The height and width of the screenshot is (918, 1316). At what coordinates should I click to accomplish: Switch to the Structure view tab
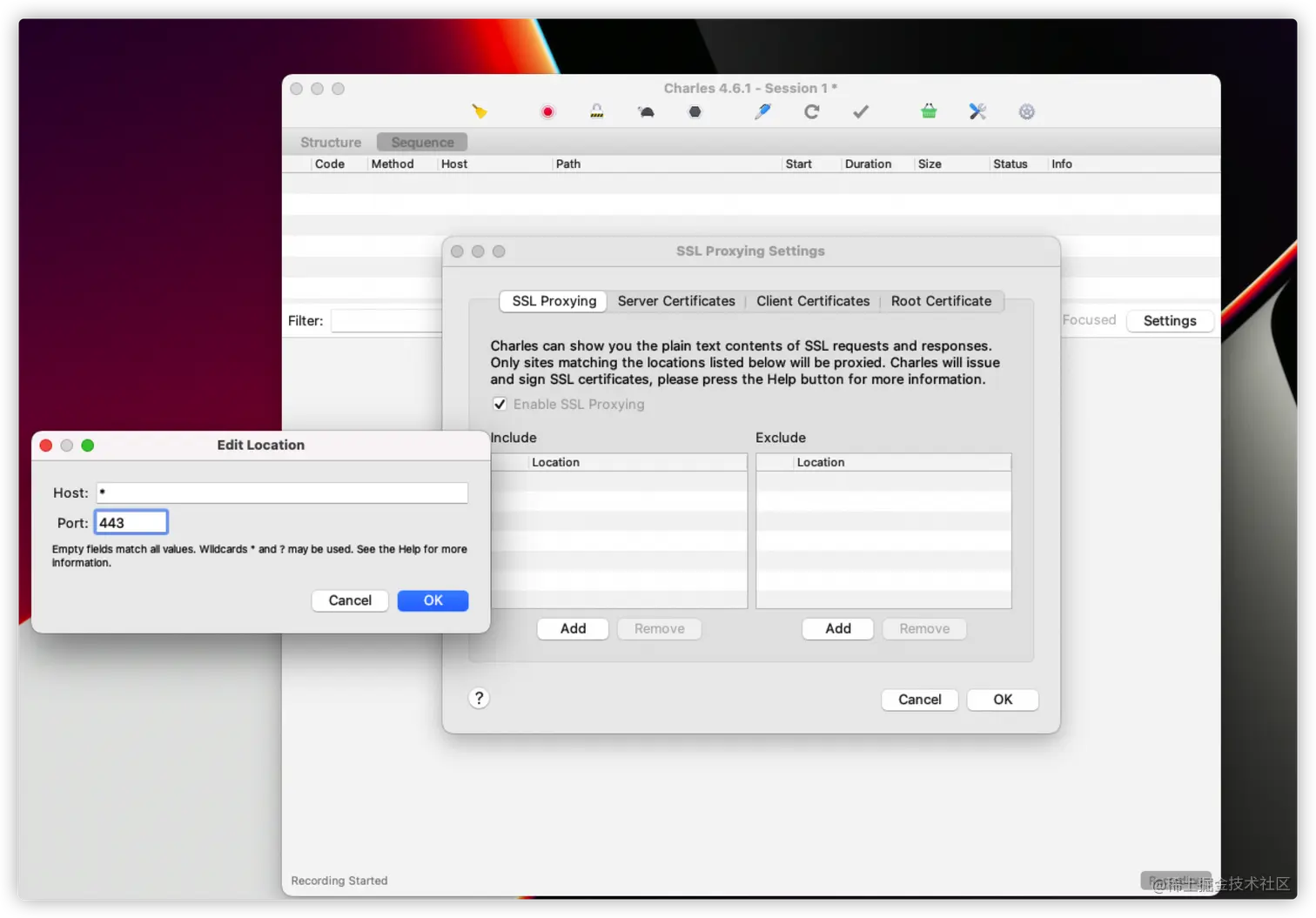(x=331, y=142)
